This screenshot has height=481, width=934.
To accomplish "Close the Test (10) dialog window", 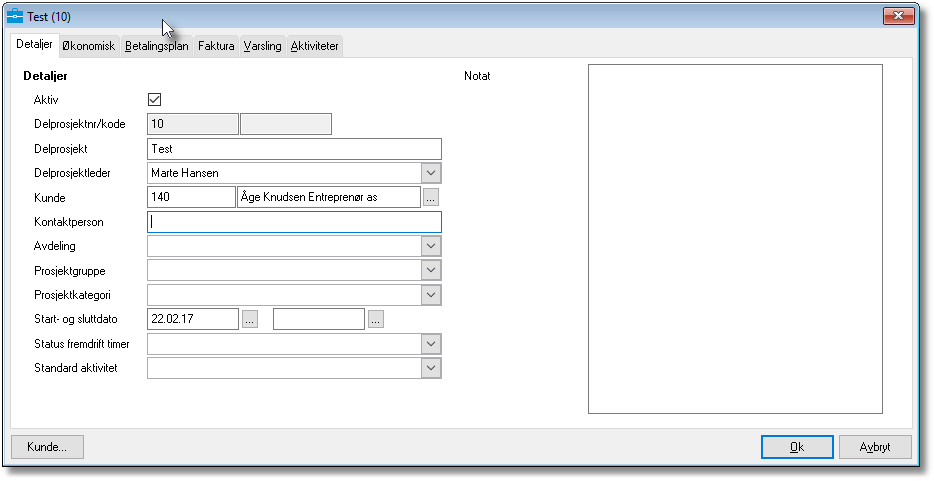I will [898, 16].
